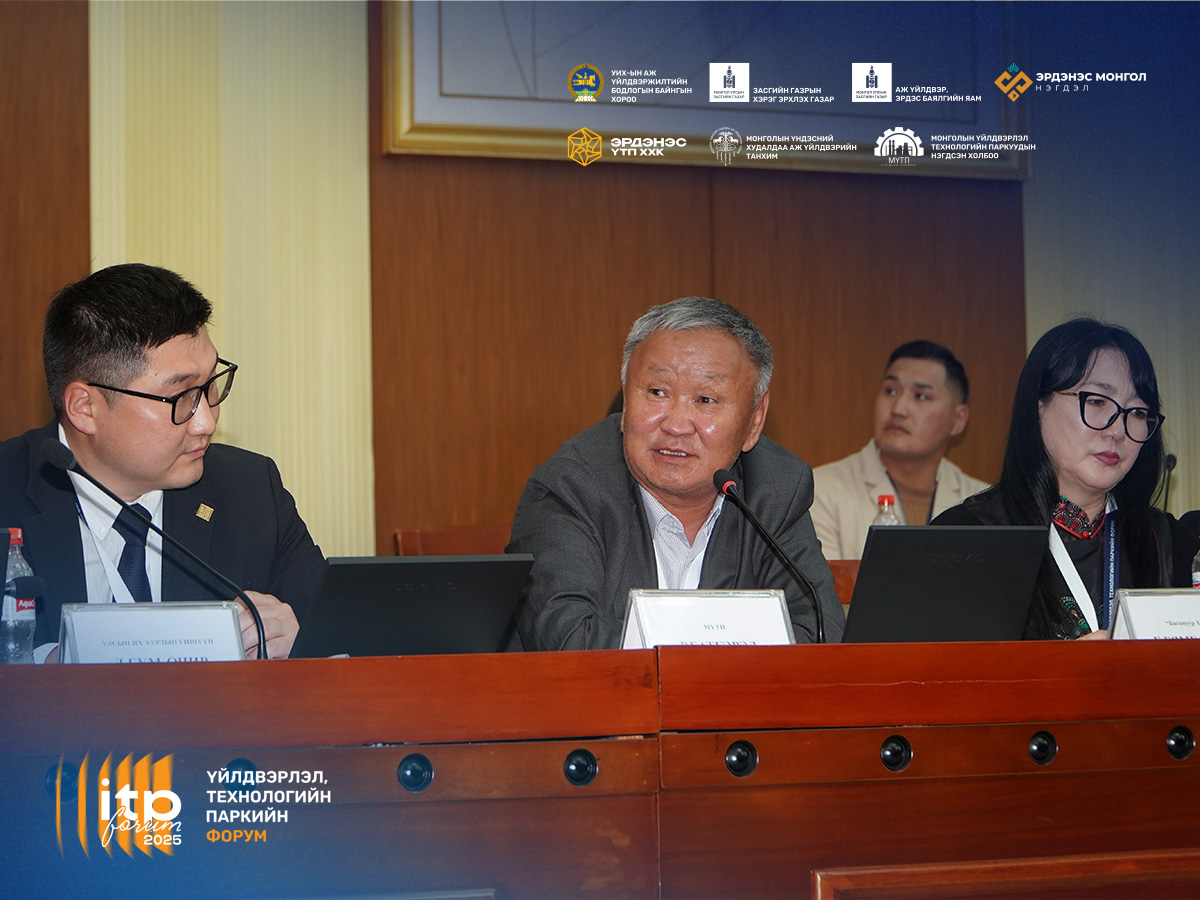1200x900 pixels.
Task: Select the МҮТП gear factory logo
Action: pos(899,146)
